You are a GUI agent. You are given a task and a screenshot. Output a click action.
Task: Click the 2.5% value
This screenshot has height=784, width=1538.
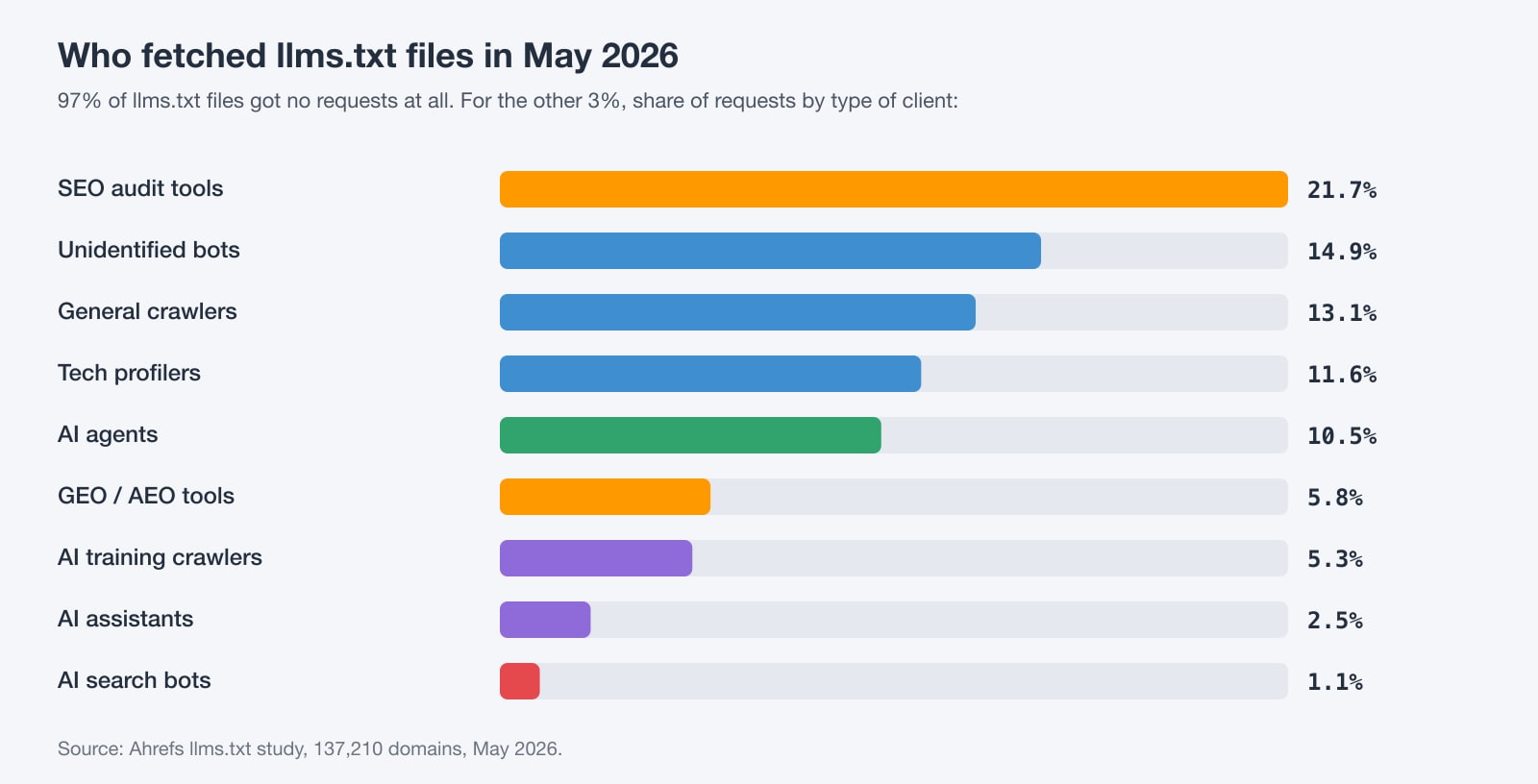point(1335,621)
